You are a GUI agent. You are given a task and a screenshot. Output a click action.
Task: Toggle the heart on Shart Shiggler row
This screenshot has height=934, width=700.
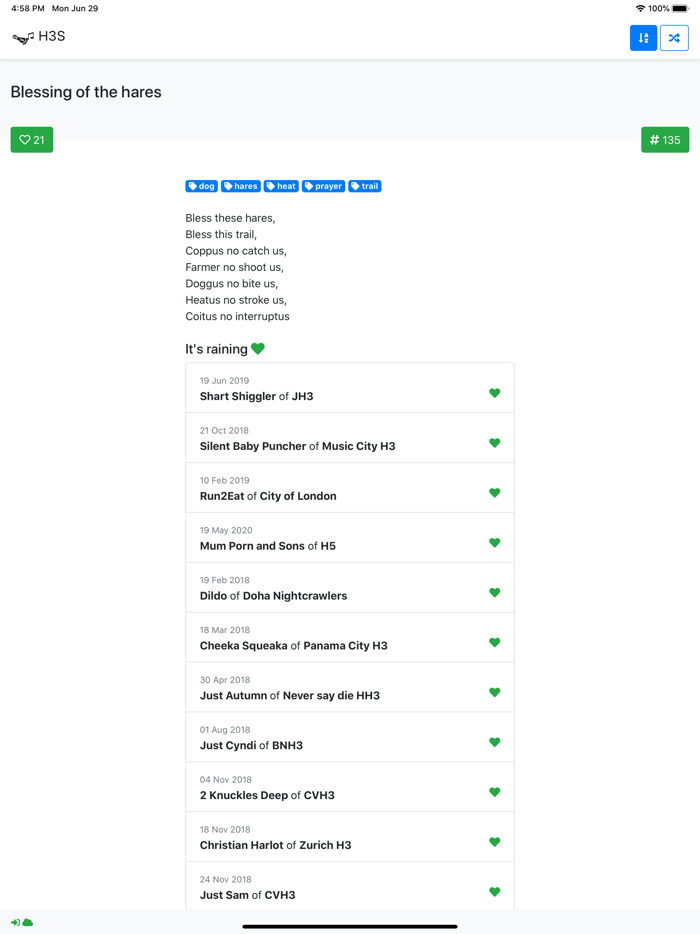tap(494, 393)
